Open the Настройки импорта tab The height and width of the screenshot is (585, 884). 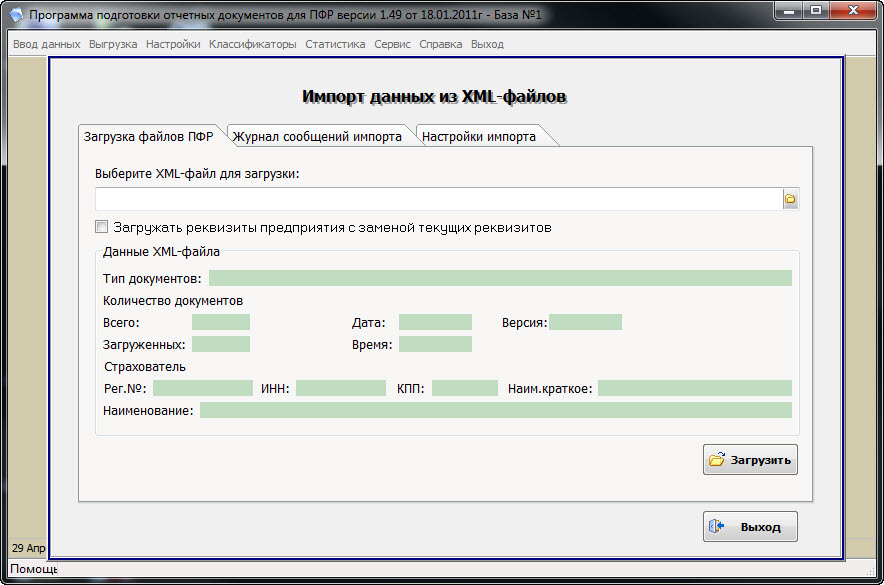(478, 137)
